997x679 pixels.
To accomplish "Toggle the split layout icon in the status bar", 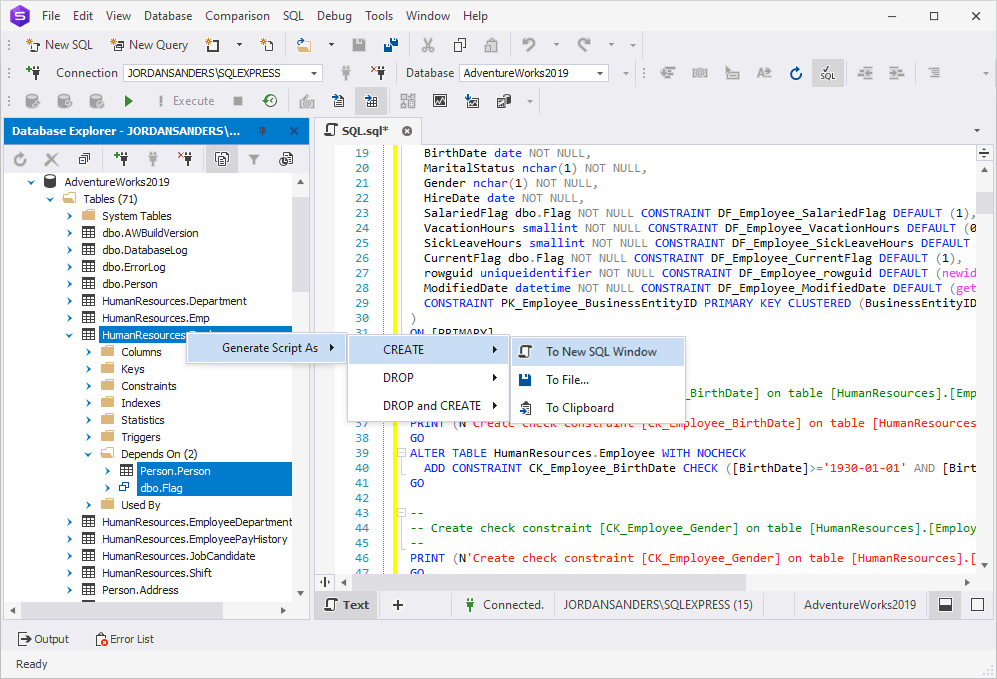I will pyautogui.click(x=945, y=605).
